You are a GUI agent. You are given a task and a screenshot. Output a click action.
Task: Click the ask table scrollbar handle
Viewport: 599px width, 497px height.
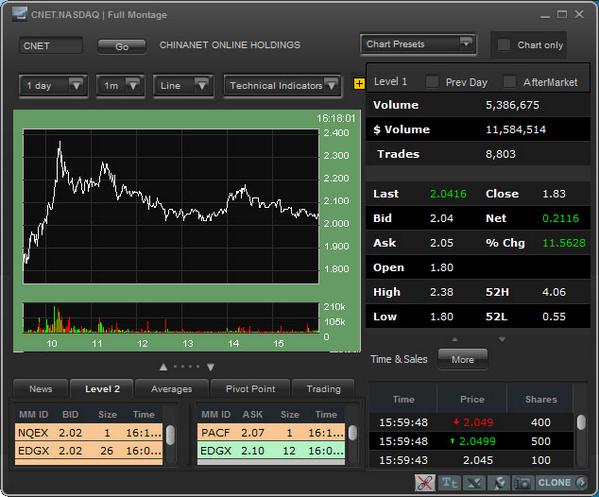(x=353, y=433)
